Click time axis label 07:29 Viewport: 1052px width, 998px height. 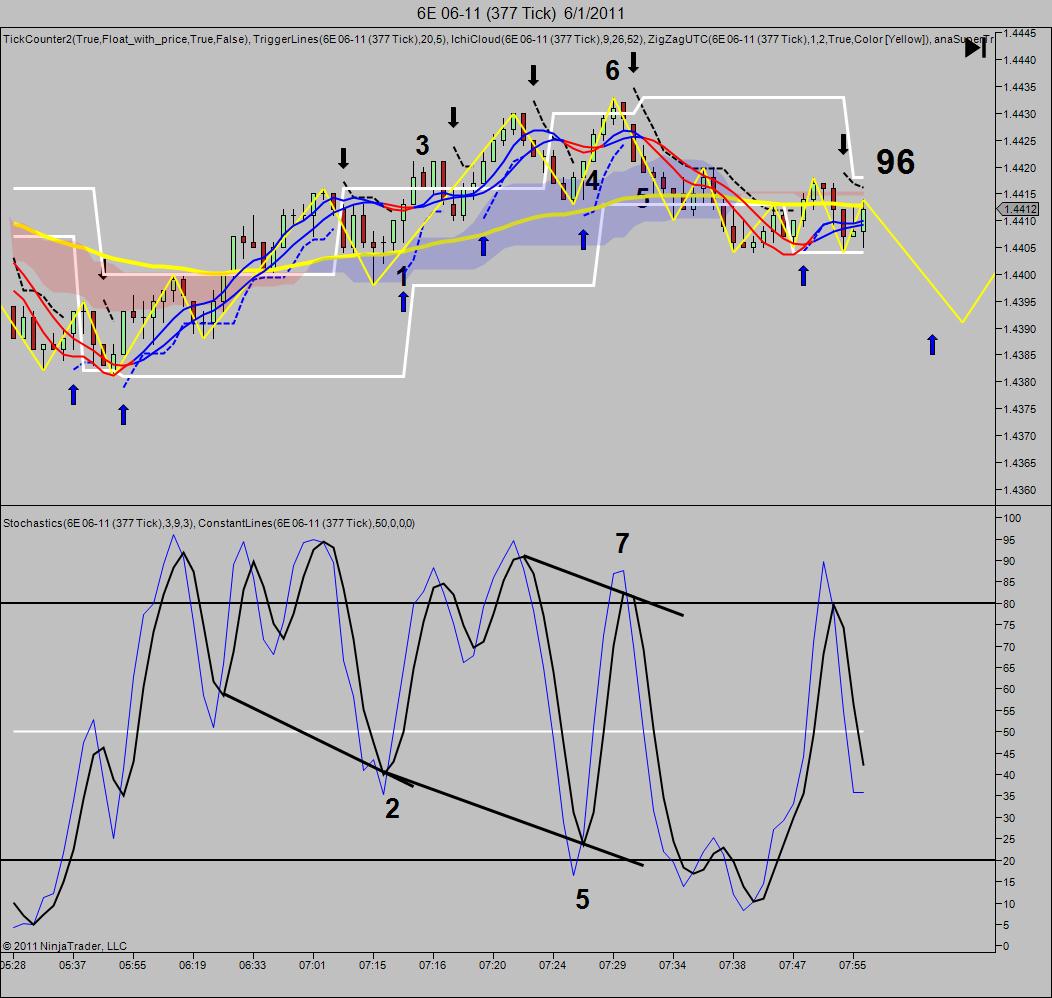[x=613, y=965]
